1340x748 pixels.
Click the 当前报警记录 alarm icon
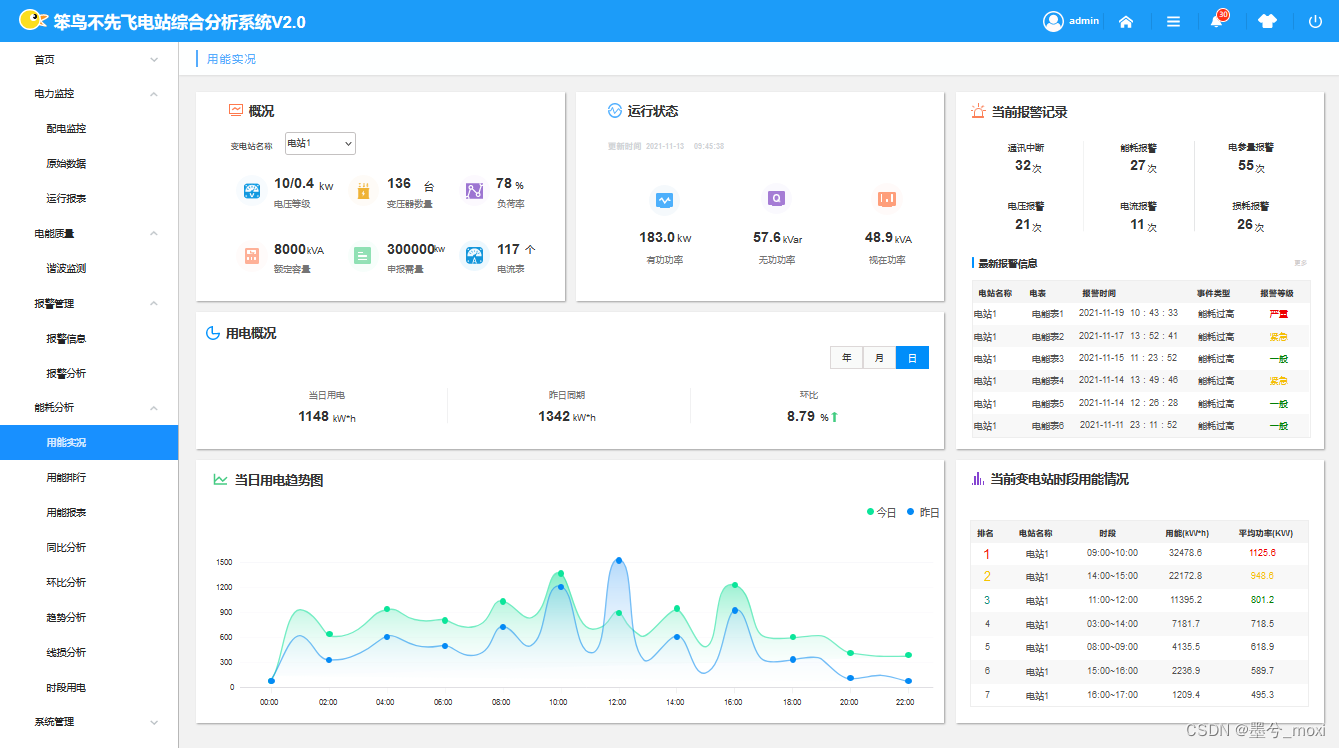978,111
